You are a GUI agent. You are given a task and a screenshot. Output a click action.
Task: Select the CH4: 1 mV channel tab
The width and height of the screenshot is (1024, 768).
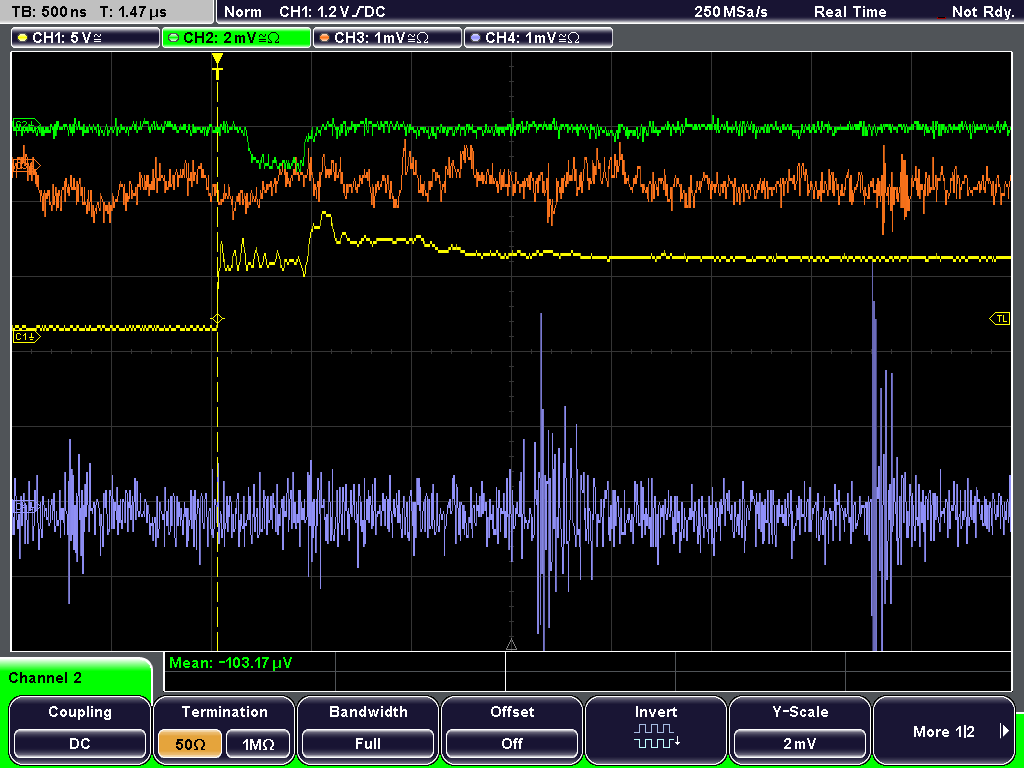(x=538, y=37)
